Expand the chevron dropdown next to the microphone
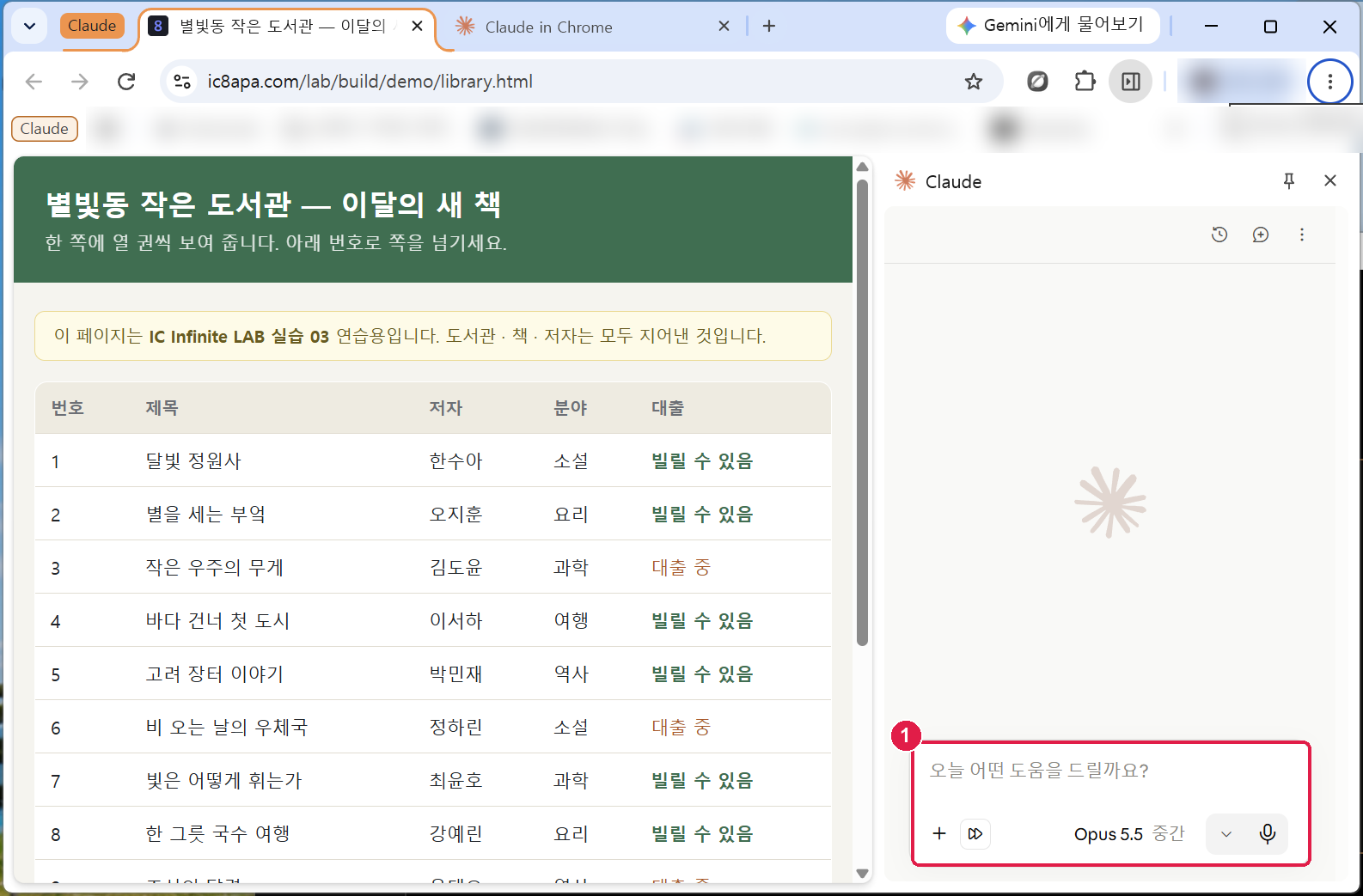Viewport: 1363px width, 896px height. (1226, 834)
